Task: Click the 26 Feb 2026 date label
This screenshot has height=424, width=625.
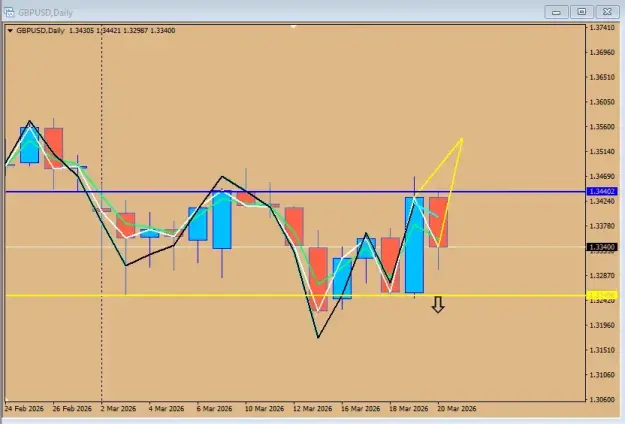Action: pos(72,408)
